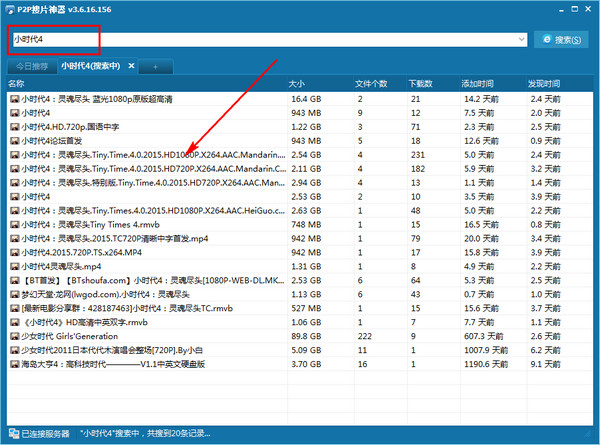This screenshot has height=445, width=600.
Task: Switch to the 今日推荐 tab
Action: pos(27,66)
